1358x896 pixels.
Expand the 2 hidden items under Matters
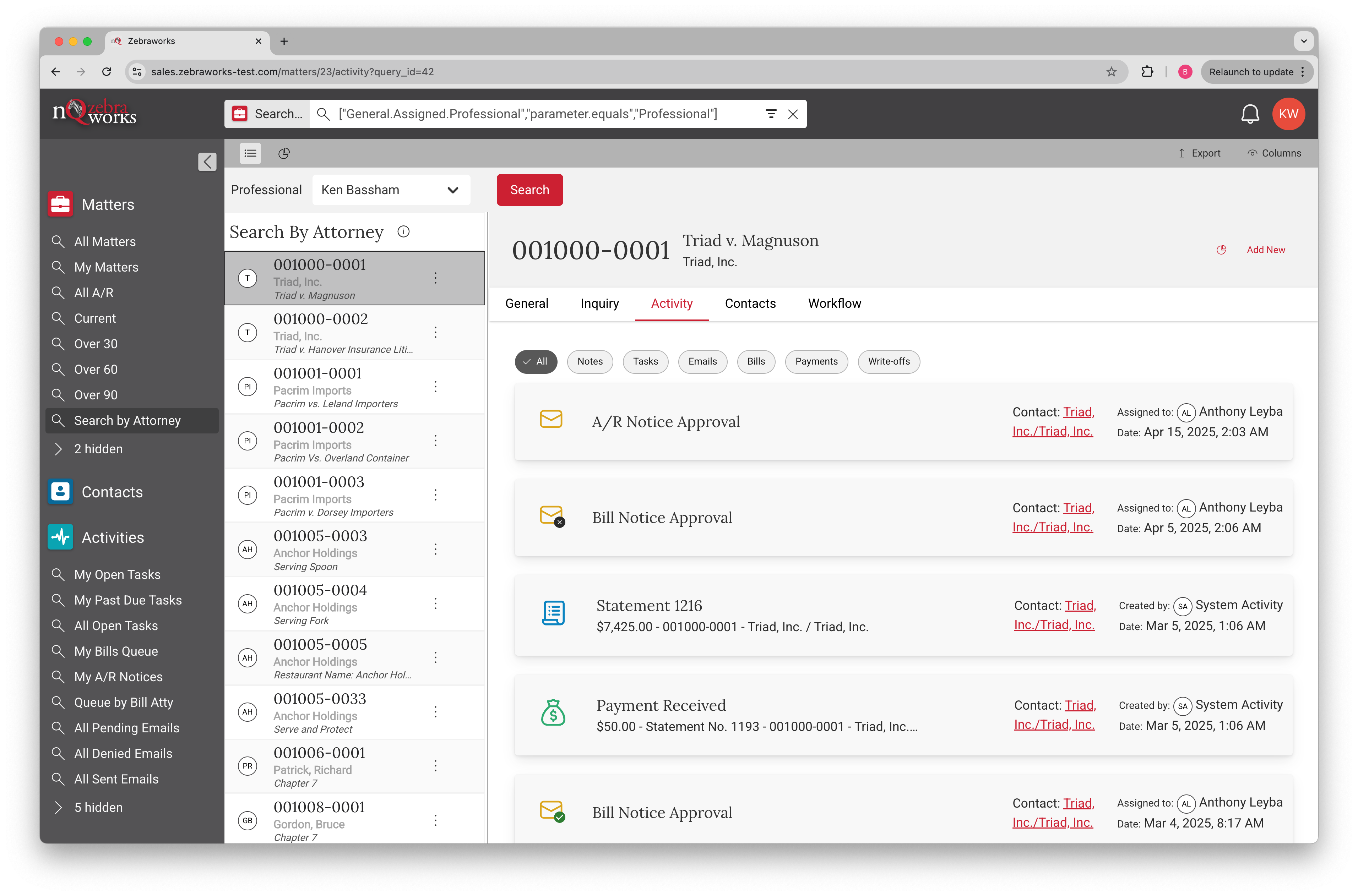pyautogui.click(x=98, y=449)
